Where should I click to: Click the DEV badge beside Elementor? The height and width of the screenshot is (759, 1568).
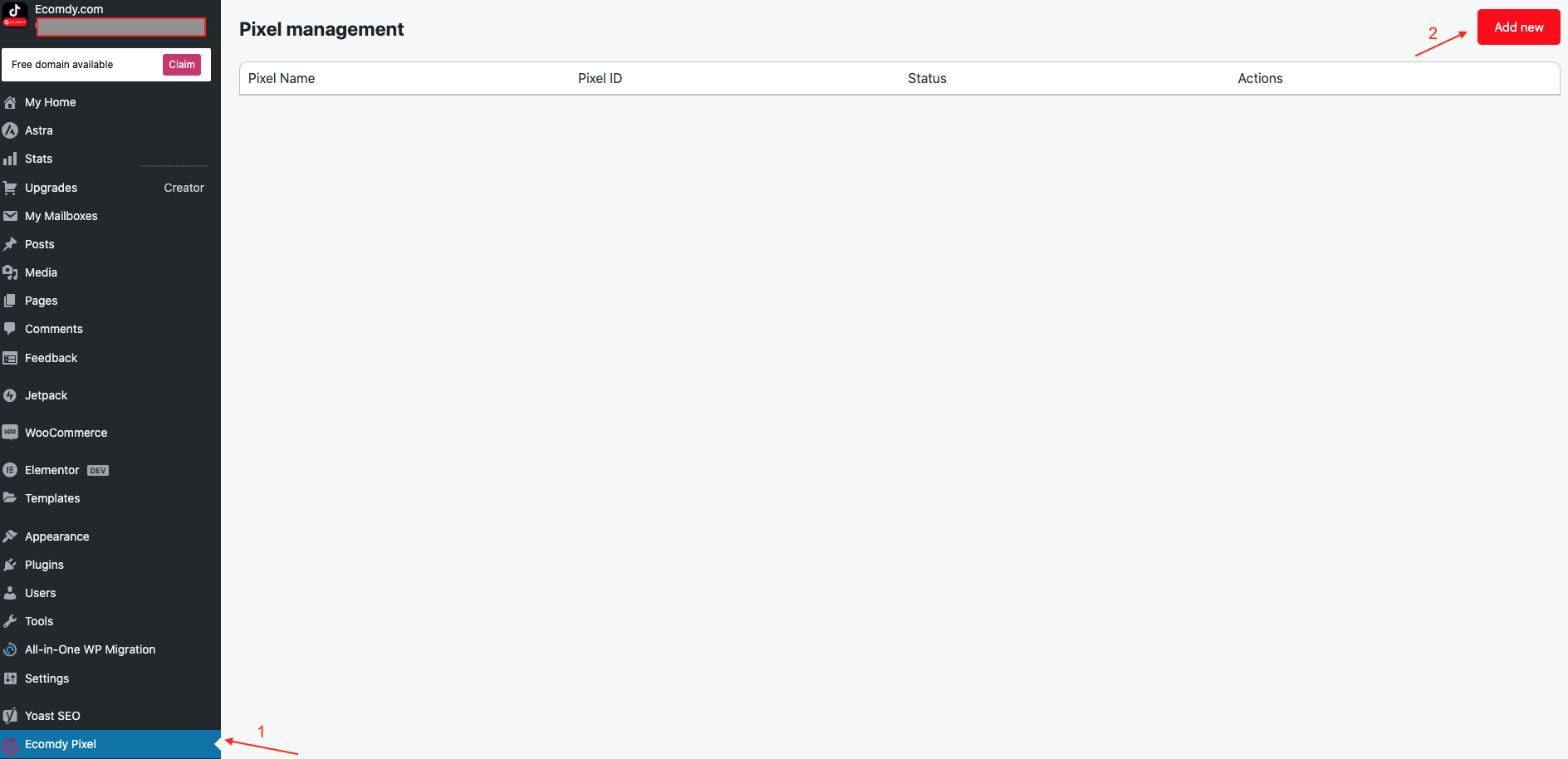(x=98, y=470)
